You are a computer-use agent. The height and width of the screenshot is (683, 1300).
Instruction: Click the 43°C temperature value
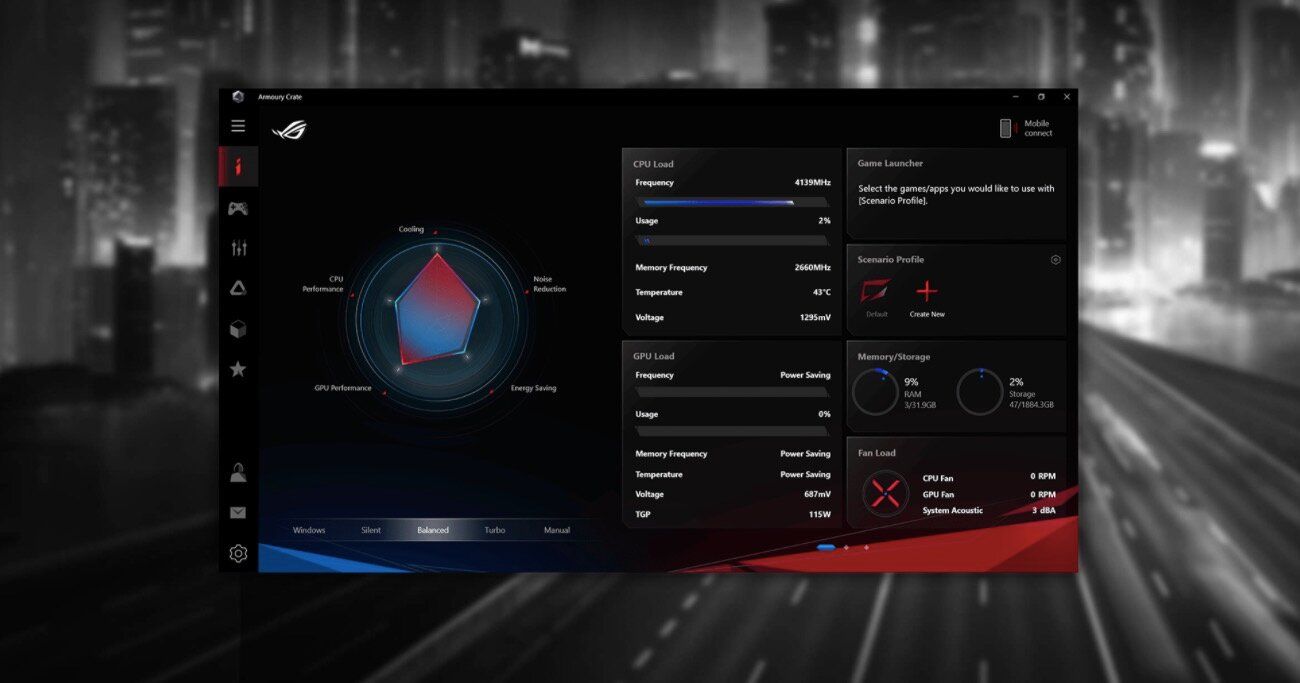tap(821, 293)
